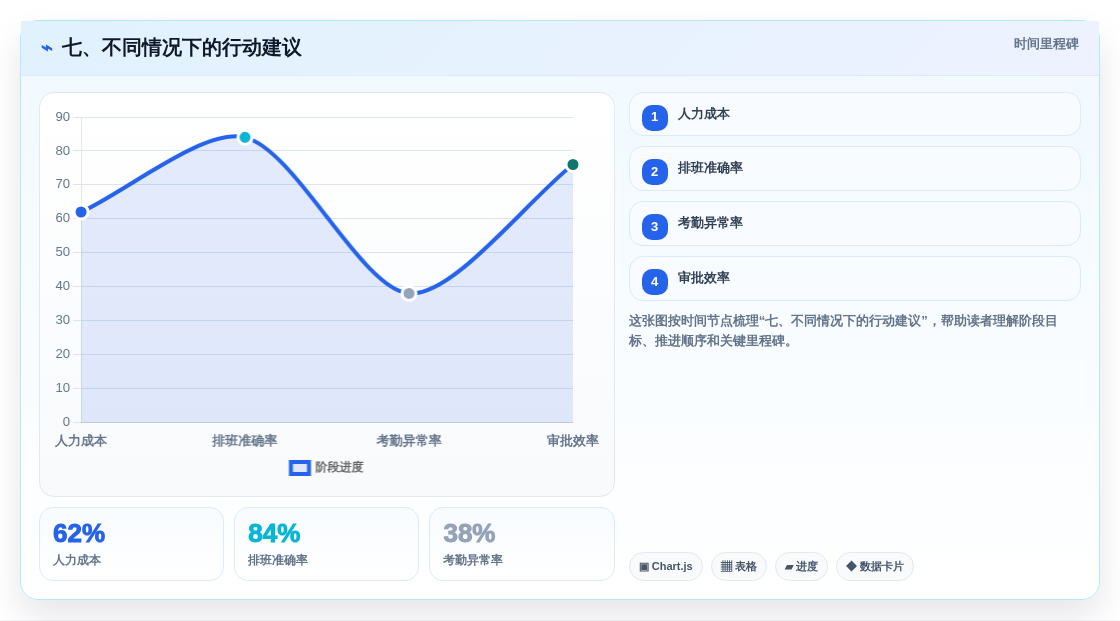Click the 84% stat card value
Image resolution: width=1120 pixels, height=621 pixels.
(274, 534)
